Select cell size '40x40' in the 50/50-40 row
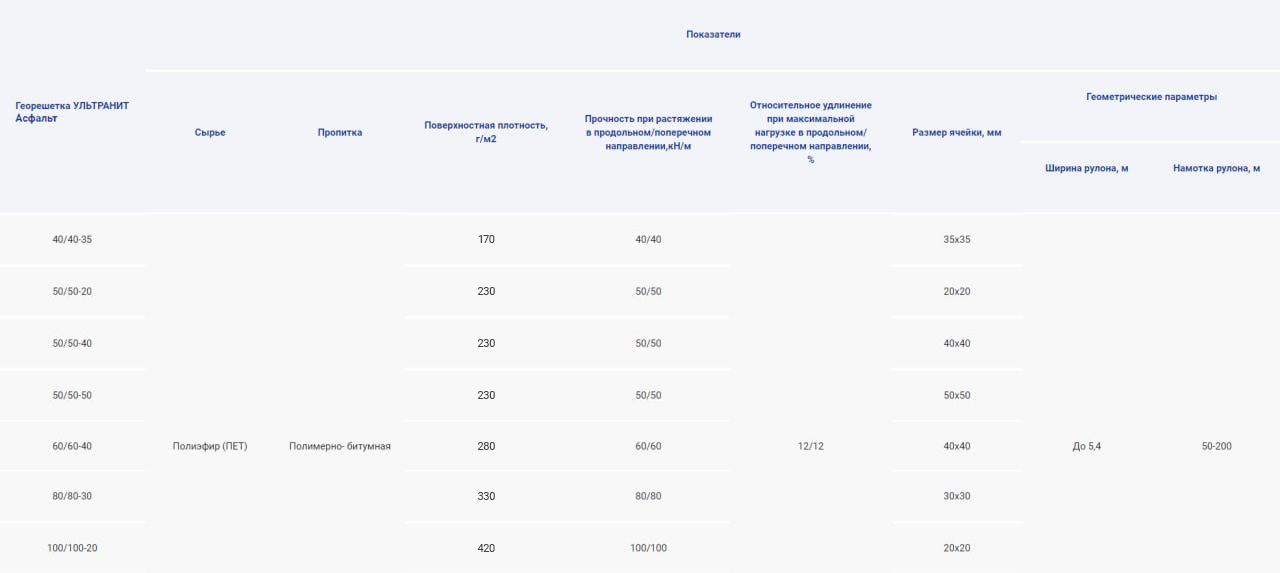 (957, 343)
